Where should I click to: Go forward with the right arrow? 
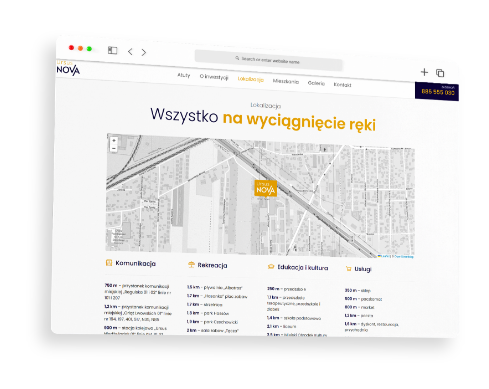pyautogui.click(x=144, y=52)
